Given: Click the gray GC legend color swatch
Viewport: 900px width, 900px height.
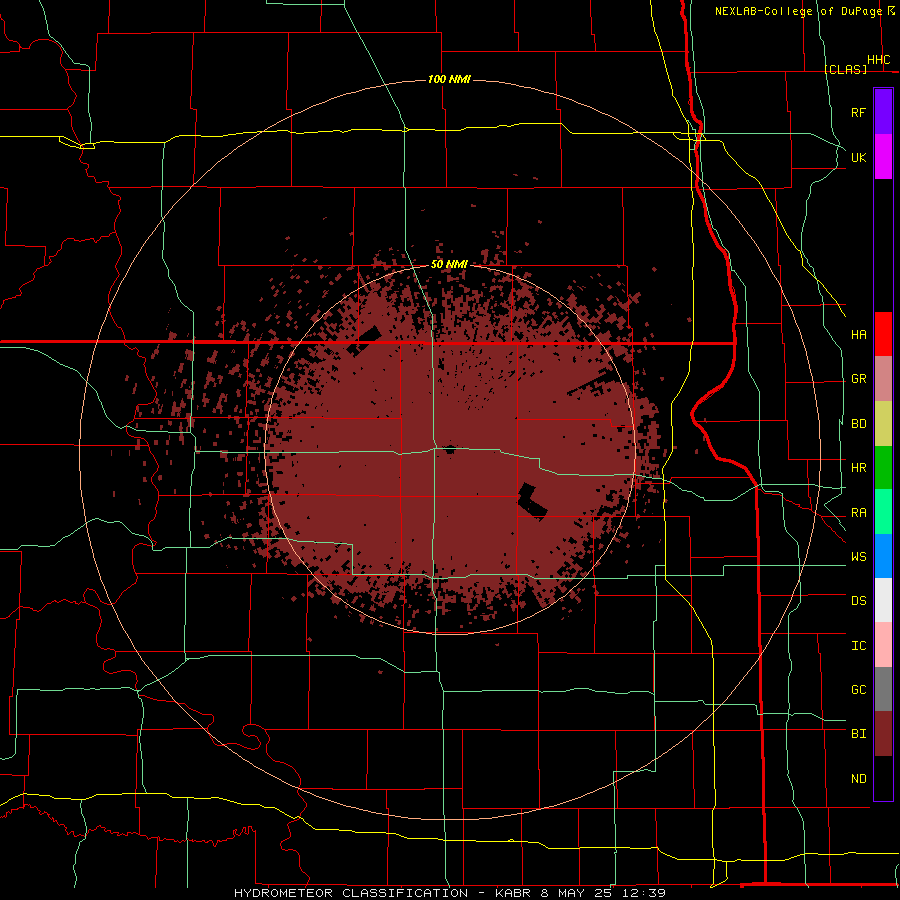Looking at the screenshot, I should [x=883, y=689].
